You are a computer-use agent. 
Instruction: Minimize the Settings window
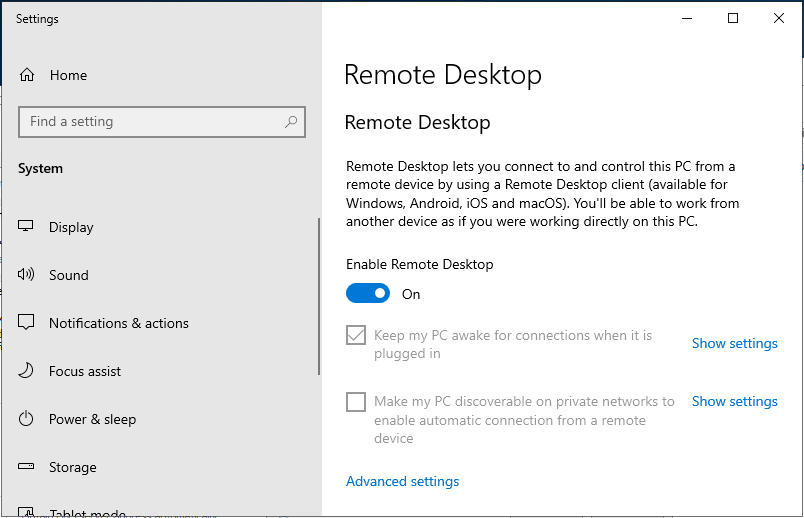(687, 18)
